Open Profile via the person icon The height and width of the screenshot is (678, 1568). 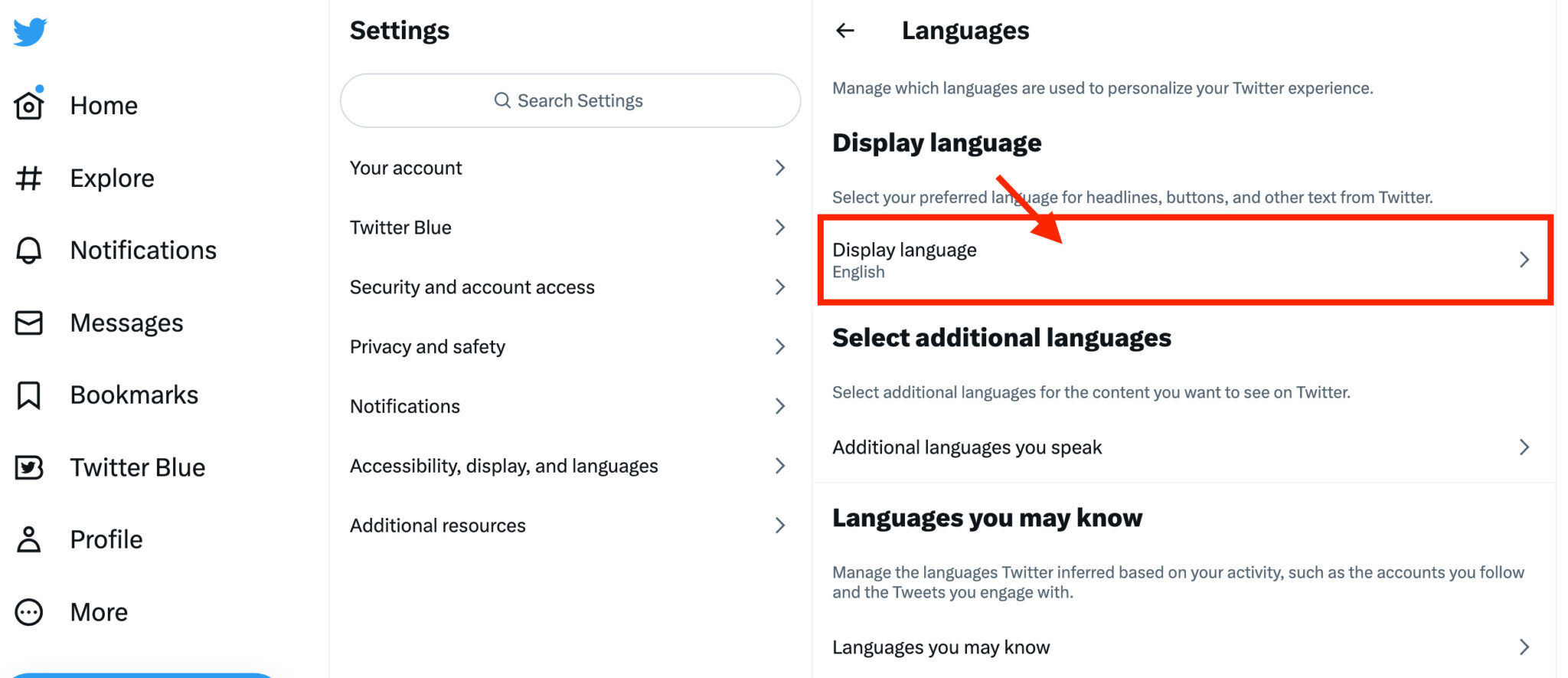(x=28, y=539)
